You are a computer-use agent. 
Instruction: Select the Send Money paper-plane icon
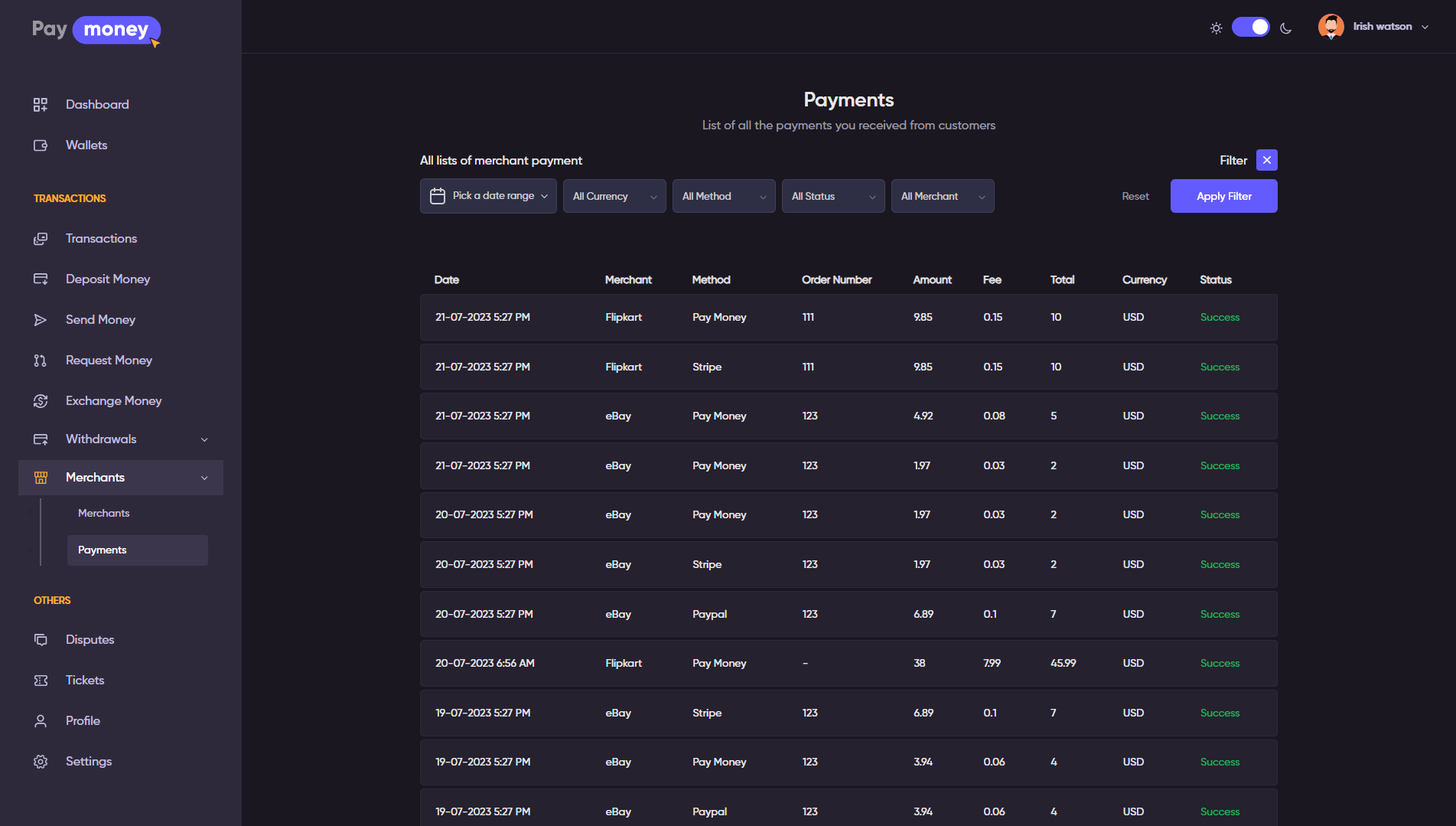coord(41,319)
